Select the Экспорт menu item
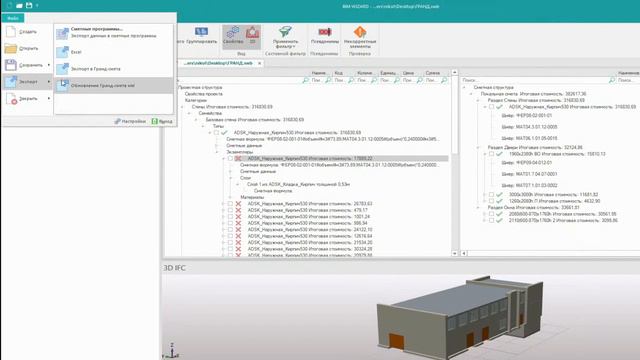Viewport: 640px width, 360px height. 27,82
